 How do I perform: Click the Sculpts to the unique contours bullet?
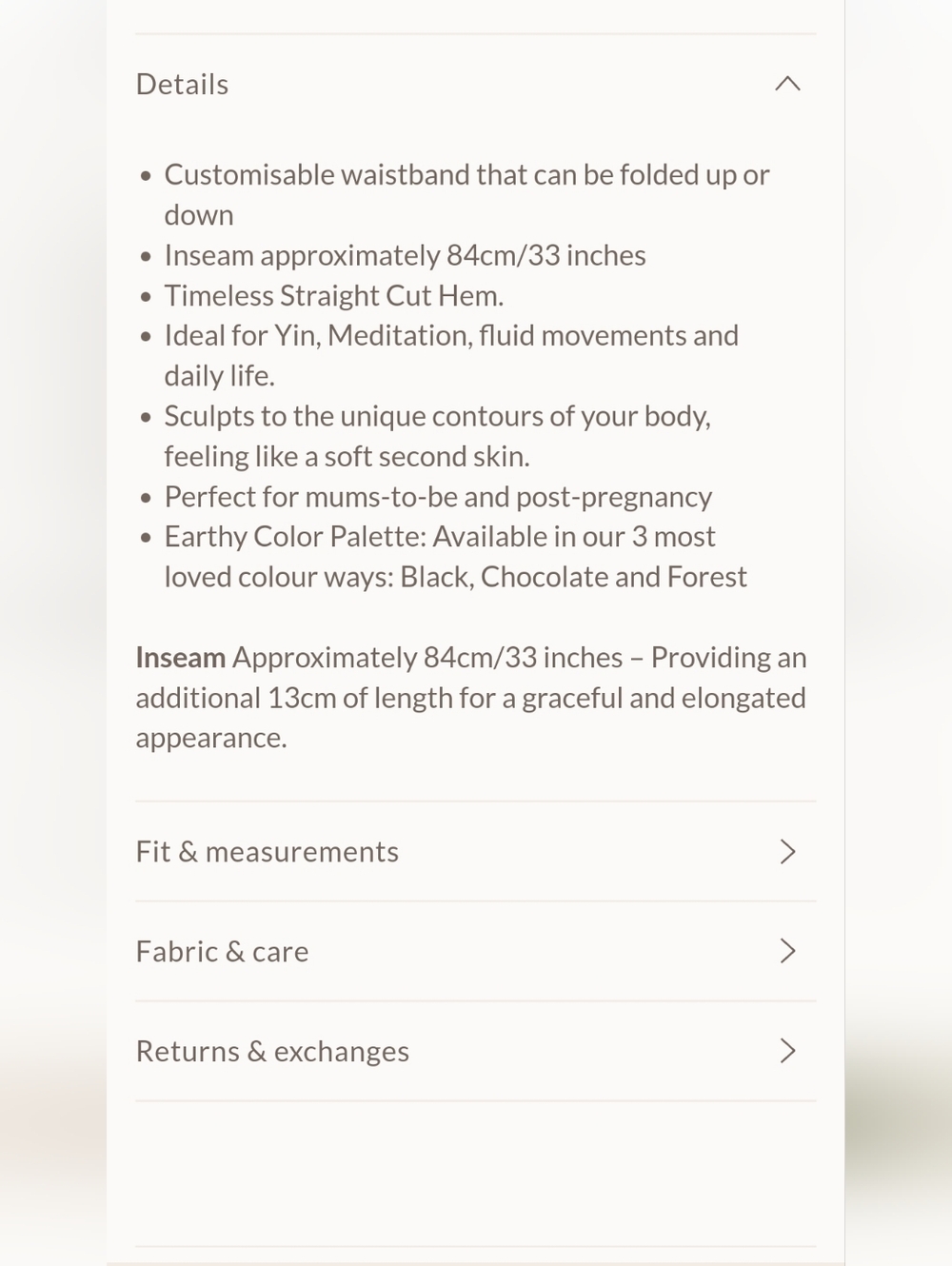[437, 436]
